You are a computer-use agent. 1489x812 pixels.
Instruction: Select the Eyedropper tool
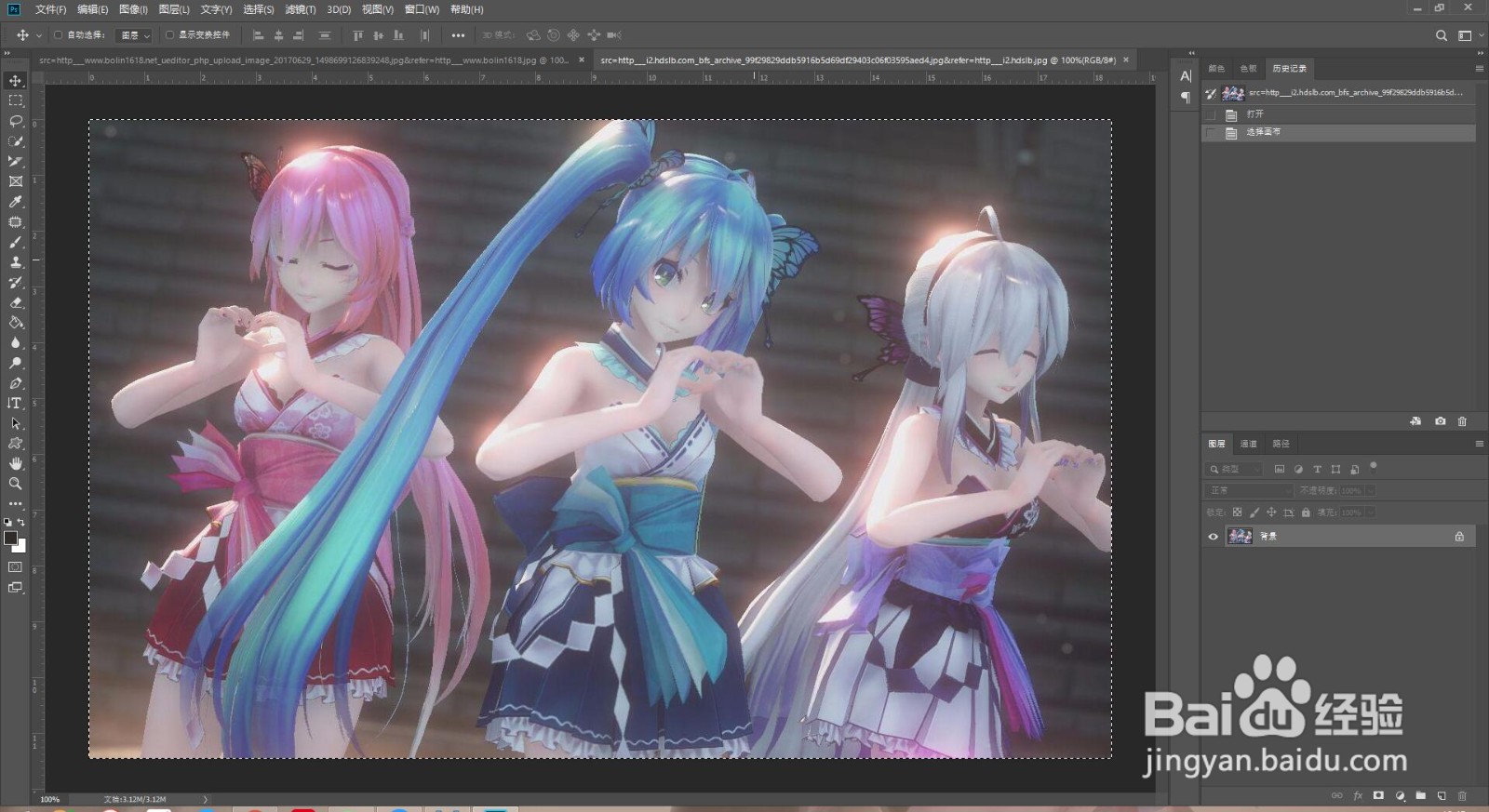click(x=16, y=202)
